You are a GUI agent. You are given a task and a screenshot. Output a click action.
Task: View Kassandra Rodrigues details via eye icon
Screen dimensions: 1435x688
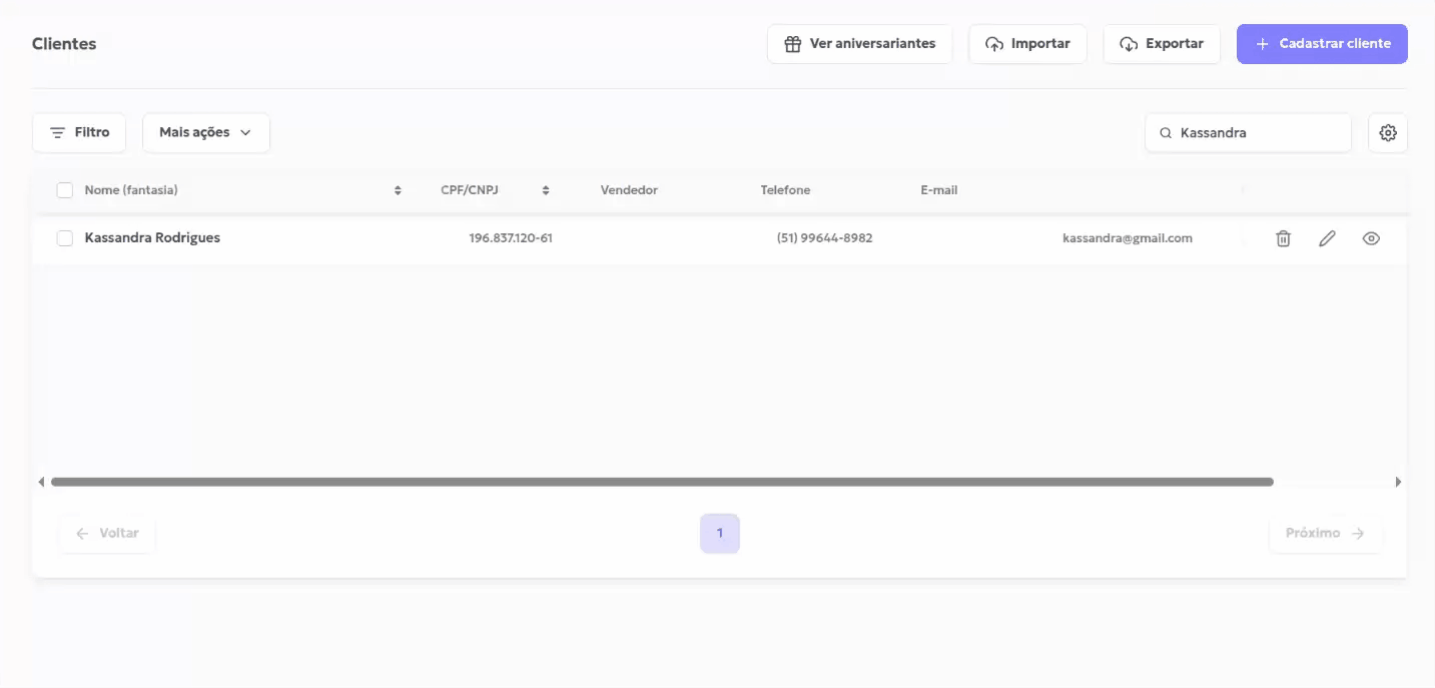[x=1371, y=238]
